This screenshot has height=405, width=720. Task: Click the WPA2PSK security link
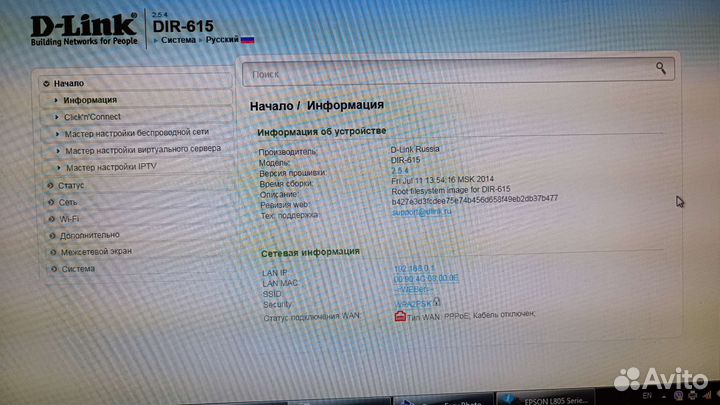(x=412, y=304)
